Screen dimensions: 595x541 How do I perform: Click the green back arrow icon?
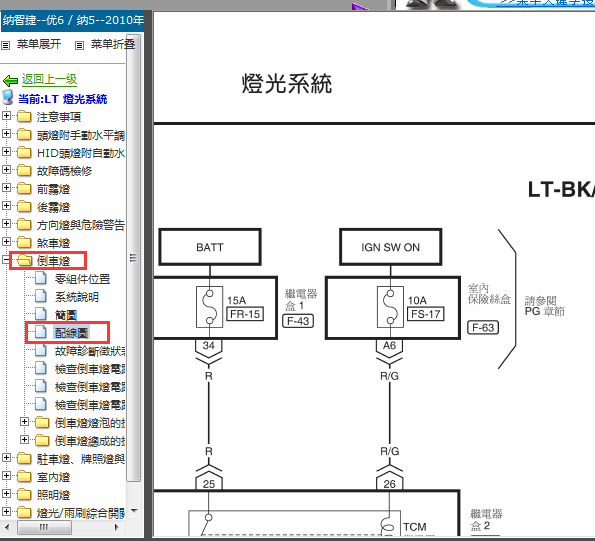point(10,80)
